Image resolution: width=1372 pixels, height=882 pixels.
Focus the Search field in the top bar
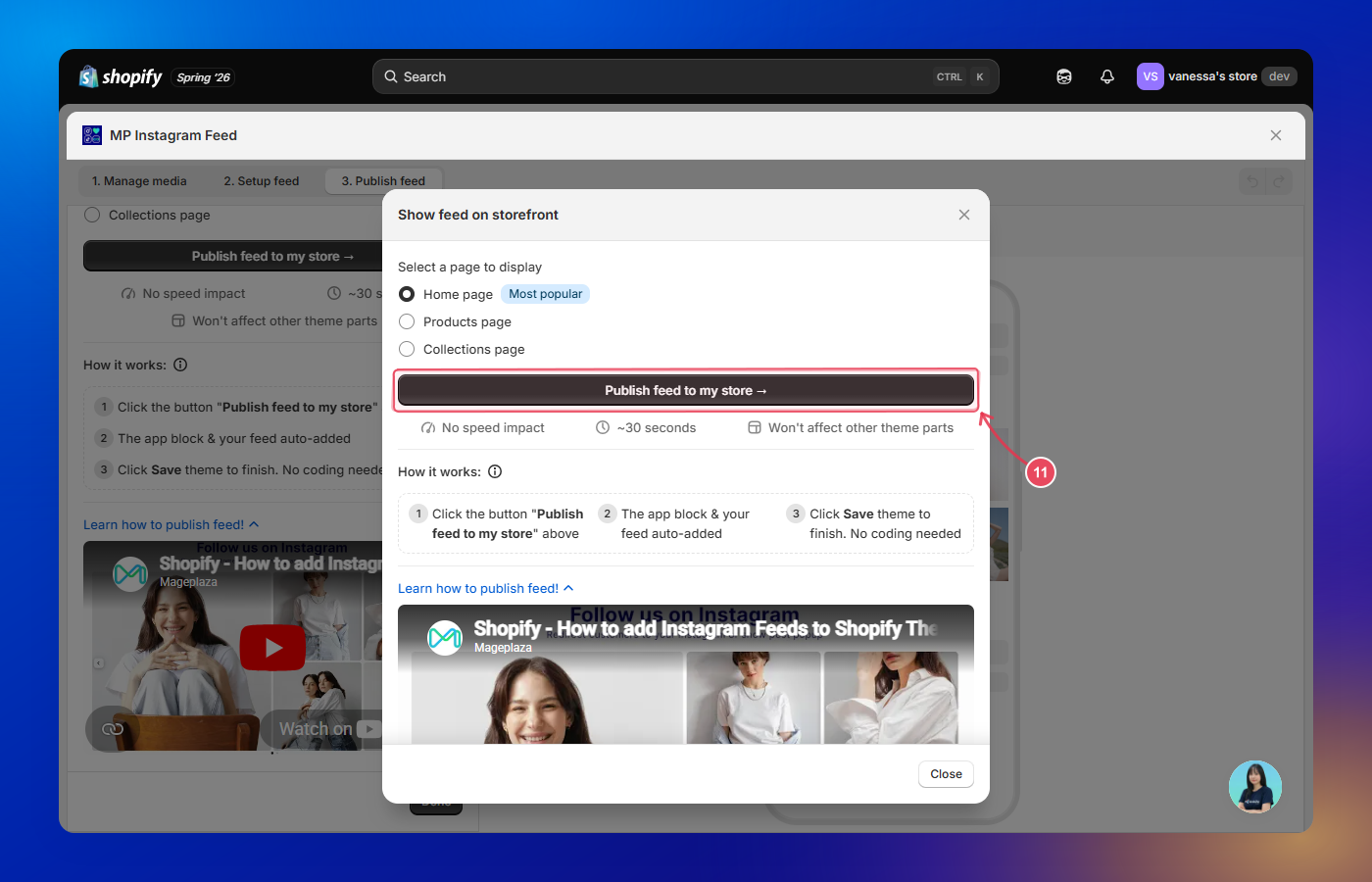click(685, 76)
